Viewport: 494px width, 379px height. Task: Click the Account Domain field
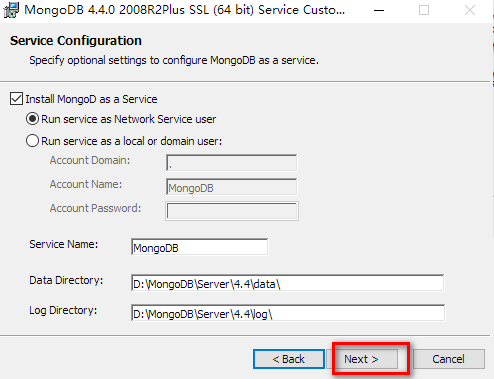pos(231,163)
